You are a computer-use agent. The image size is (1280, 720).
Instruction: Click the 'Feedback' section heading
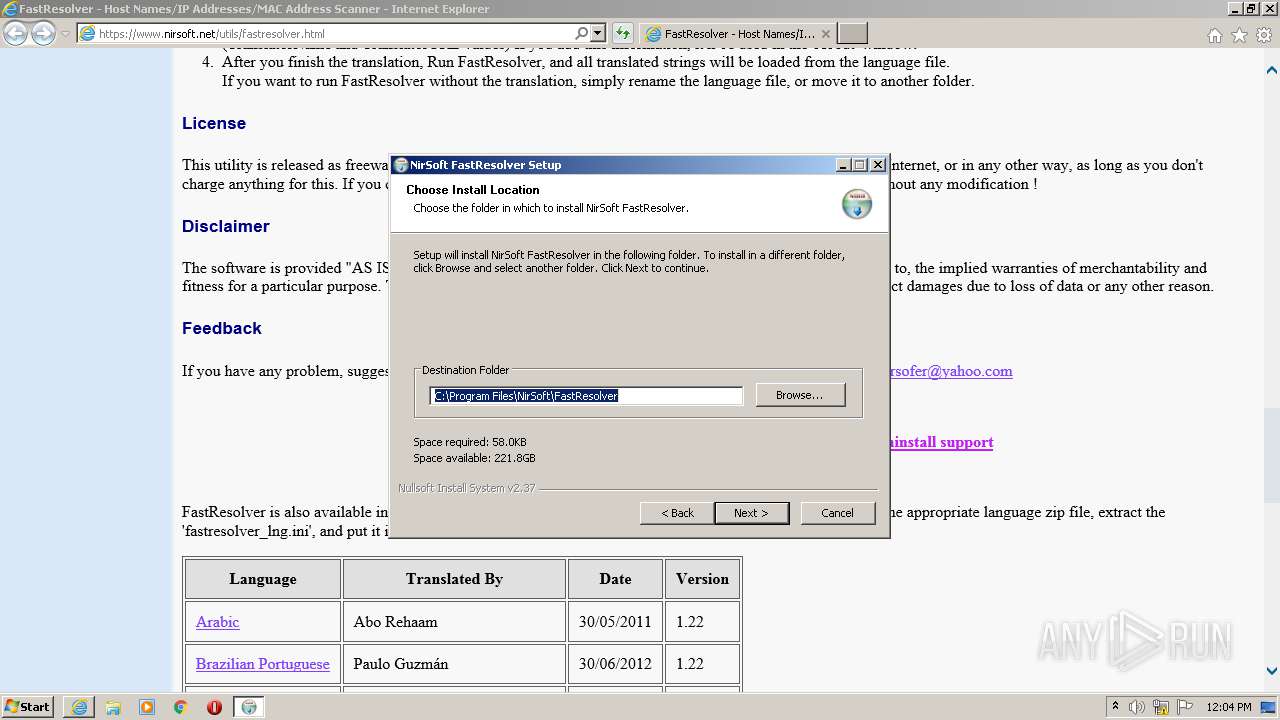click(222, 328)
